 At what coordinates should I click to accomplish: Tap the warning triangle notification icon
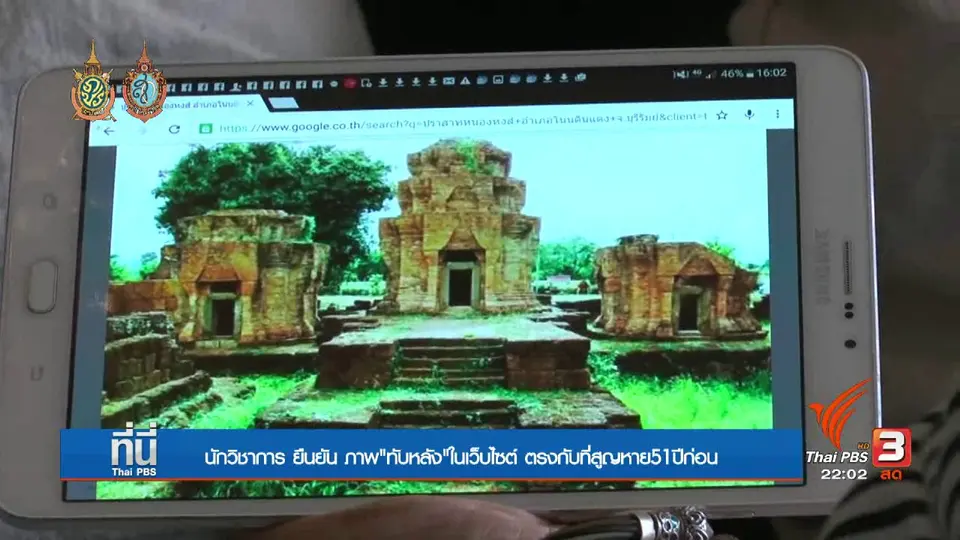click(x=465, y=81)
